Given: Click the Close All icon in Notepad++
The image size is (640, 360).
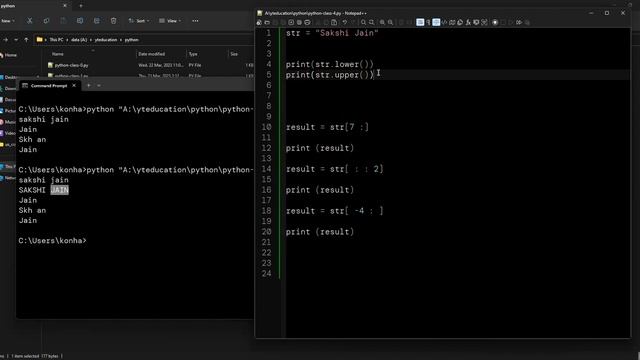Looking at the screenshot, I should point(299,22).
